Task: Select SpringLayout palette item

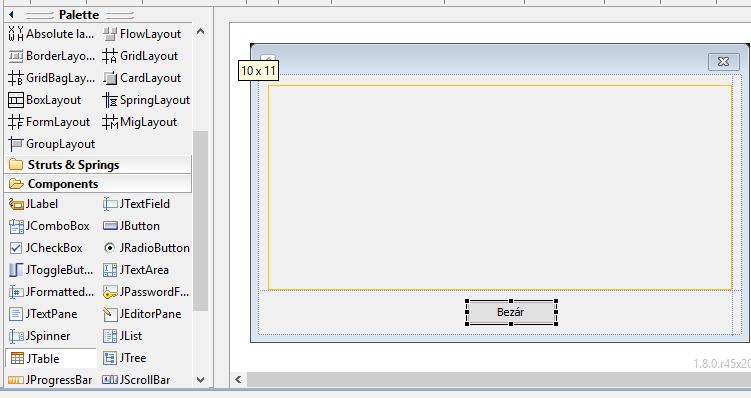Action: 146,100
